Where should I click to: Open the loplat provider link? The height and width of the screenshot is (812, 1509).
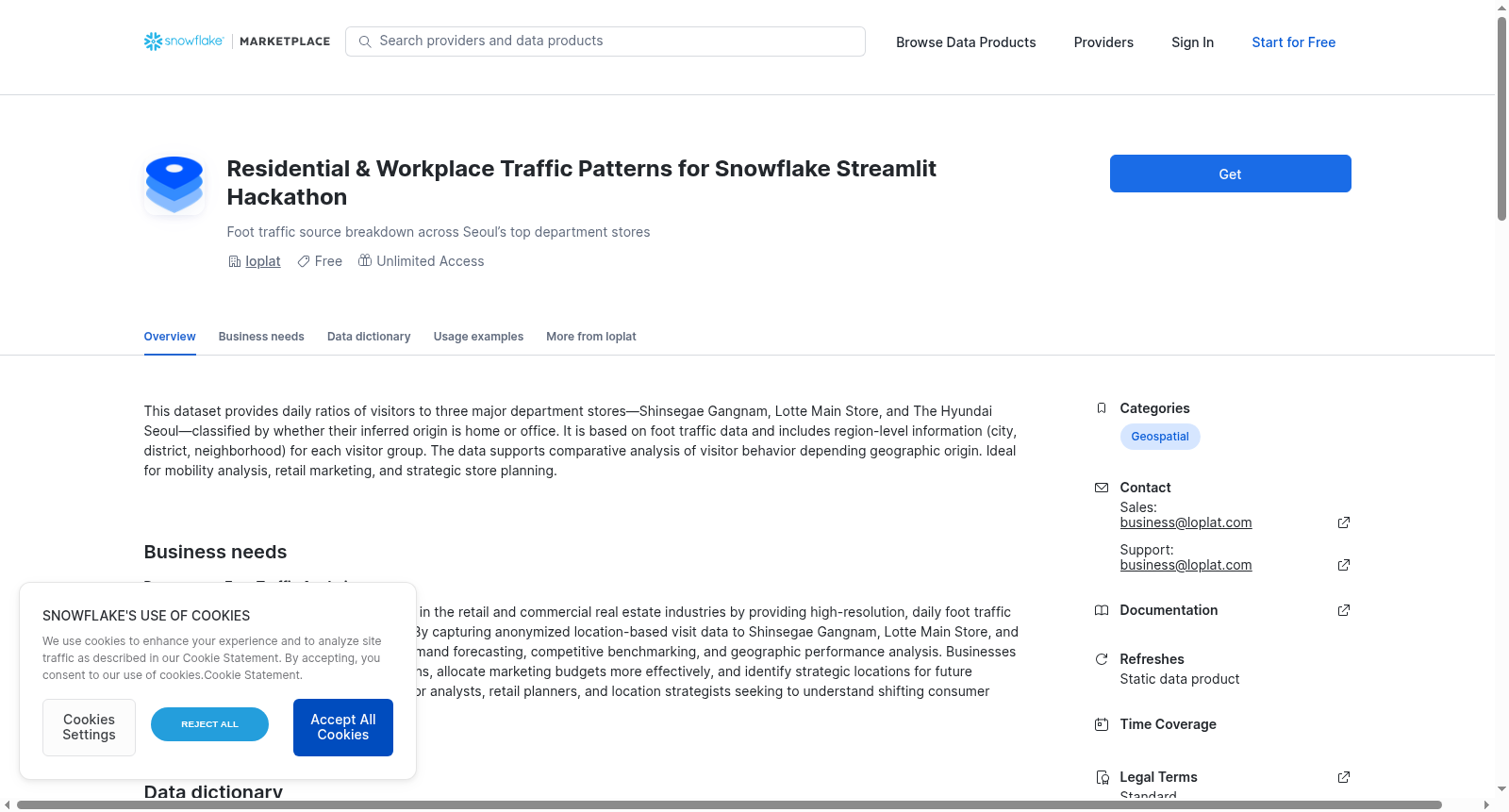(x=263, y=261)
